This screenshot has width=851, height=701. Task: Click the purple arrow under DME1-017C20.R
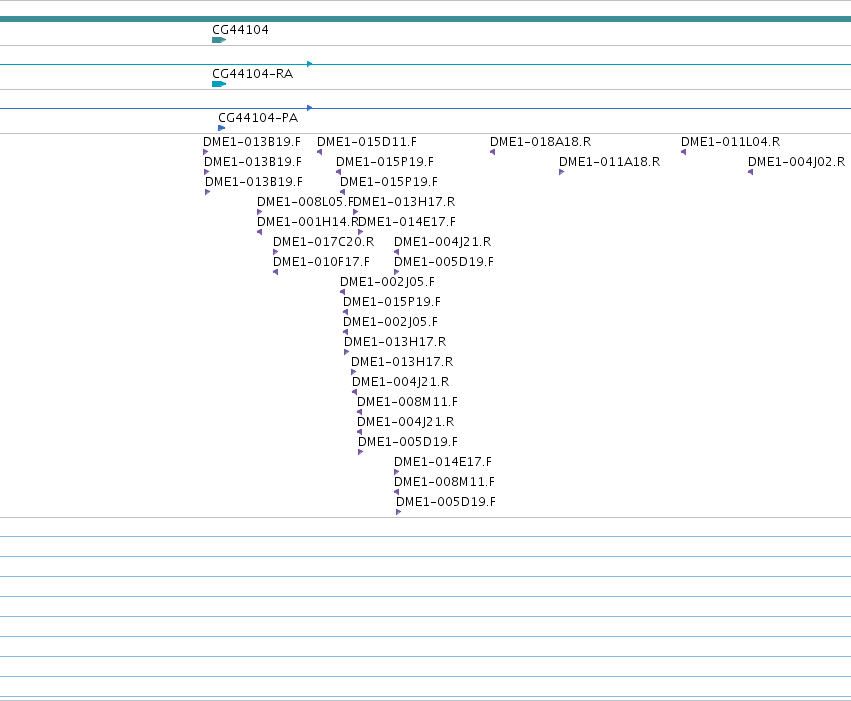pyautogui.click(x=276, y=252)
